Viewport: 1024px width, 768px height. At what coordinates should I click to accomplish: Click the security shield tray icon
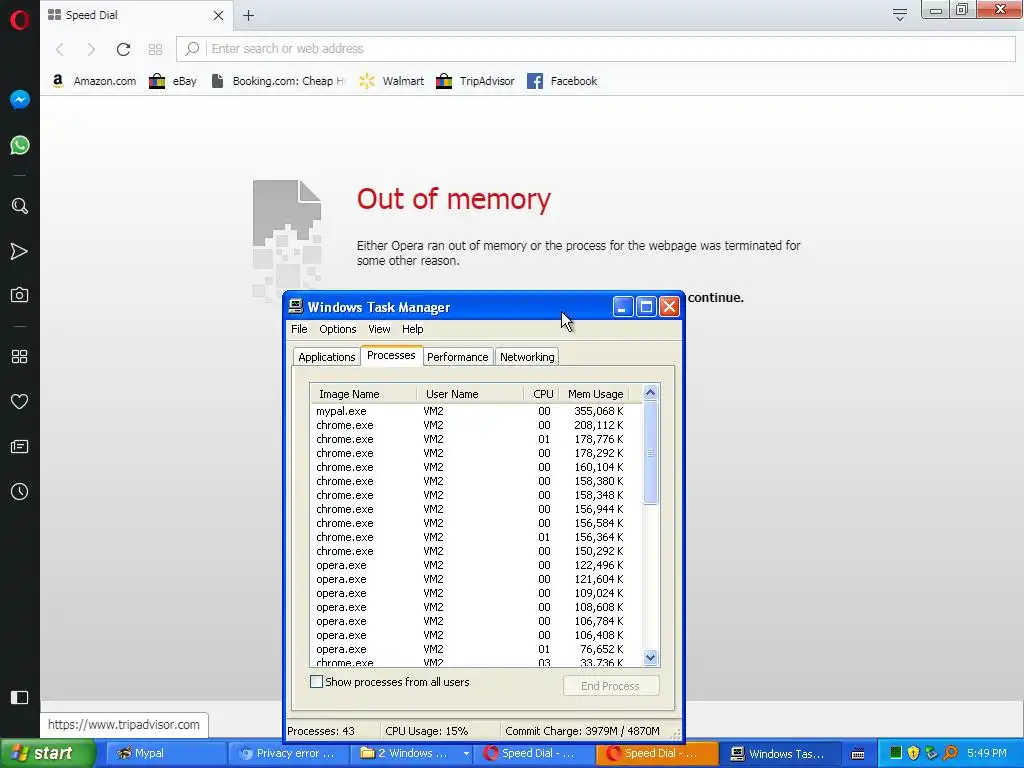pyautogui.click(x=914, y=753)
